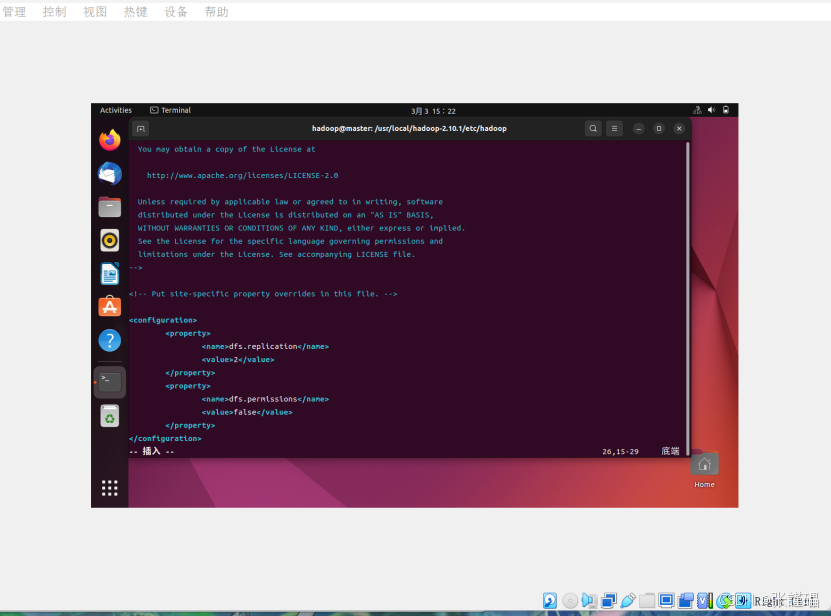Open the Files manager in the dock
This screenshot has height=616, width=831.
point(110,207)
